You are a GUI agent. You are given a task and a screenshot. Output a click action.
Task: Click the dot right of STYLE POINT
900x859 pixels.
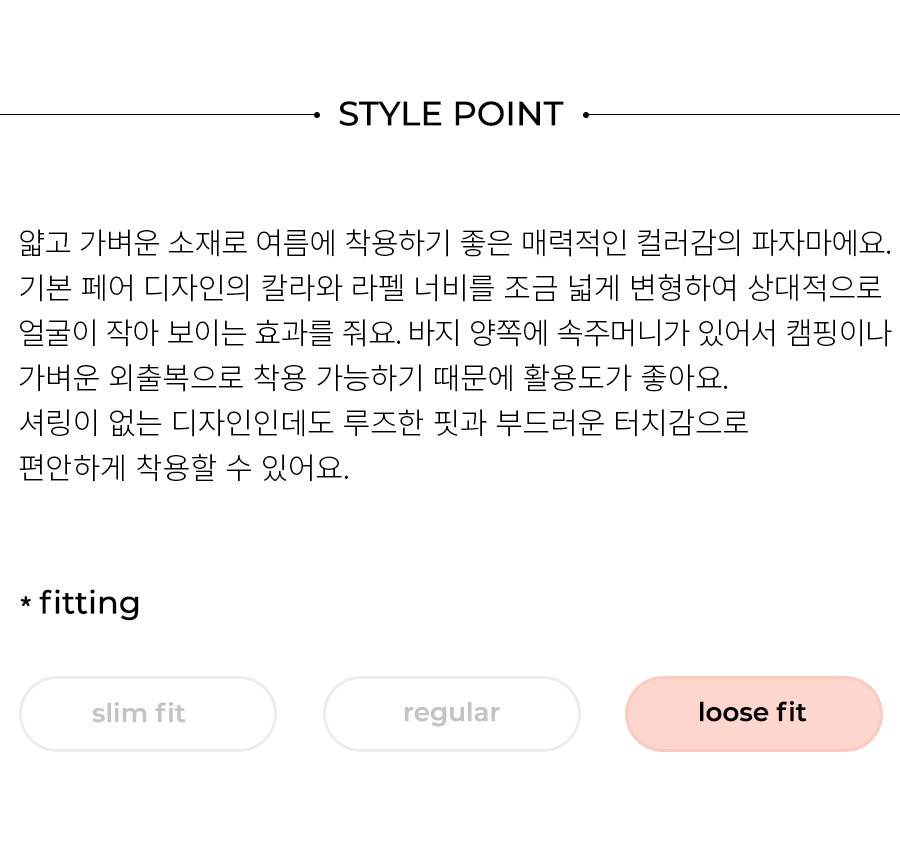[x=586, y=115]
